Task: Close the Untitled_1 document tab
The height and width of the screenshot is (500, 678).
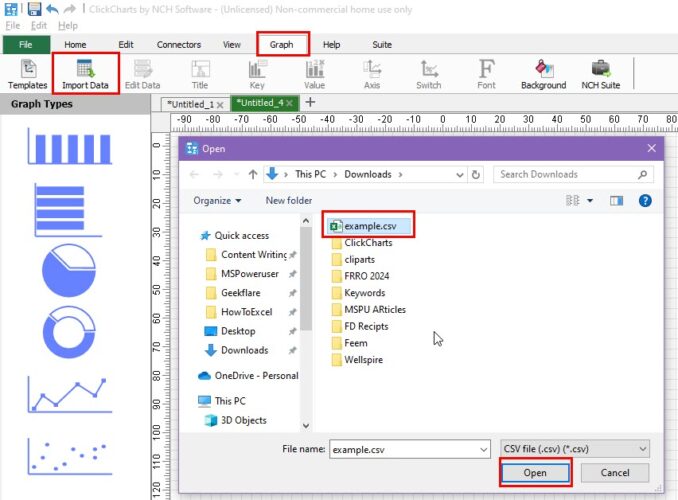Action: point(220,105)
